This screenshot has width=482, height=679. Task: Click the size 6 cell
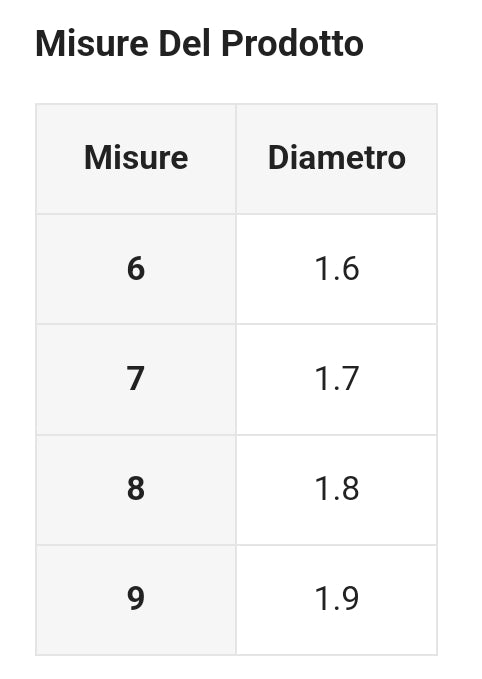pos(136,269)
